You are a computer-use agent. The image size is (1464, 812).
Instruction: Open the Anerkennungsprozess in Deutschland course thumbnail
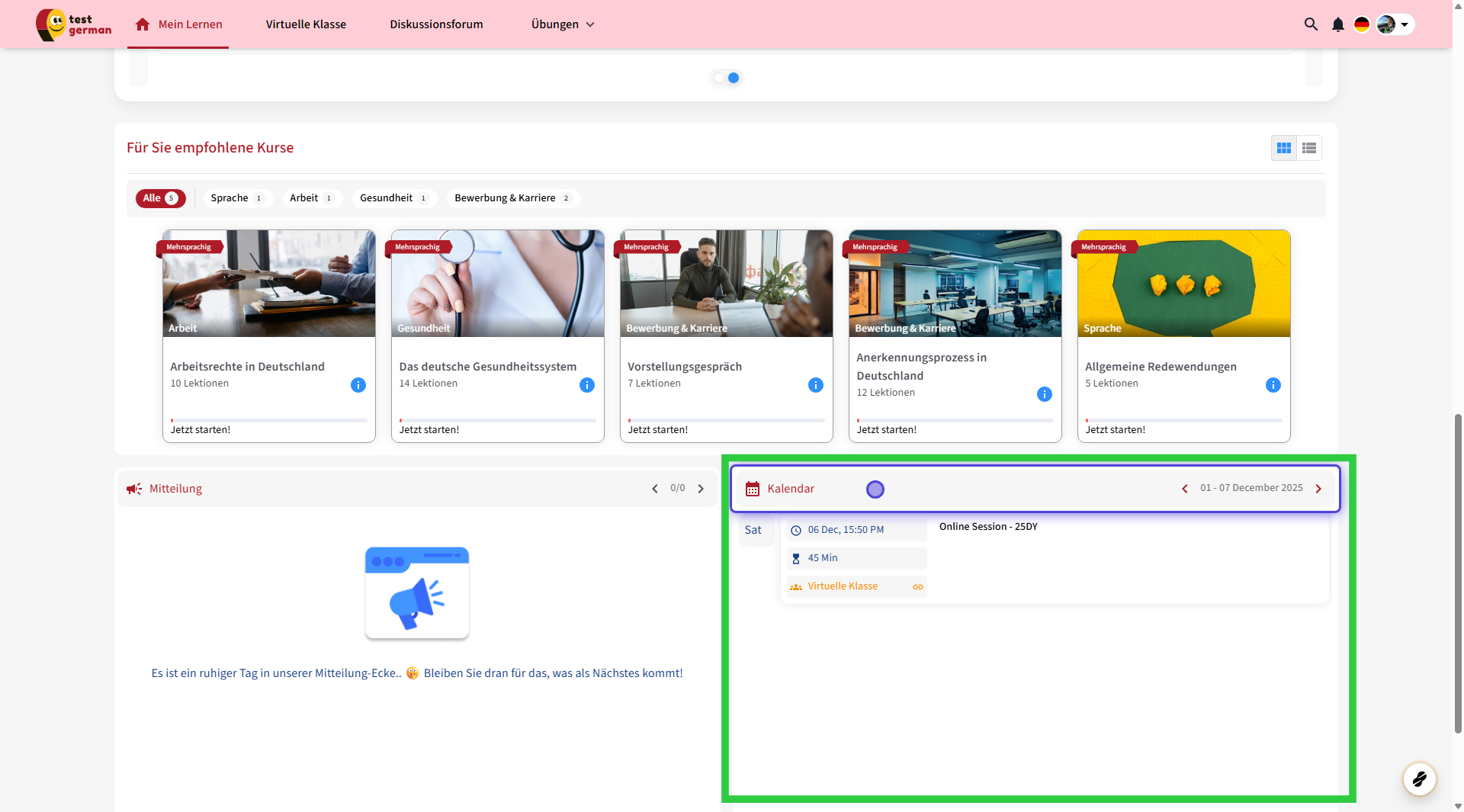coord(955,284)
